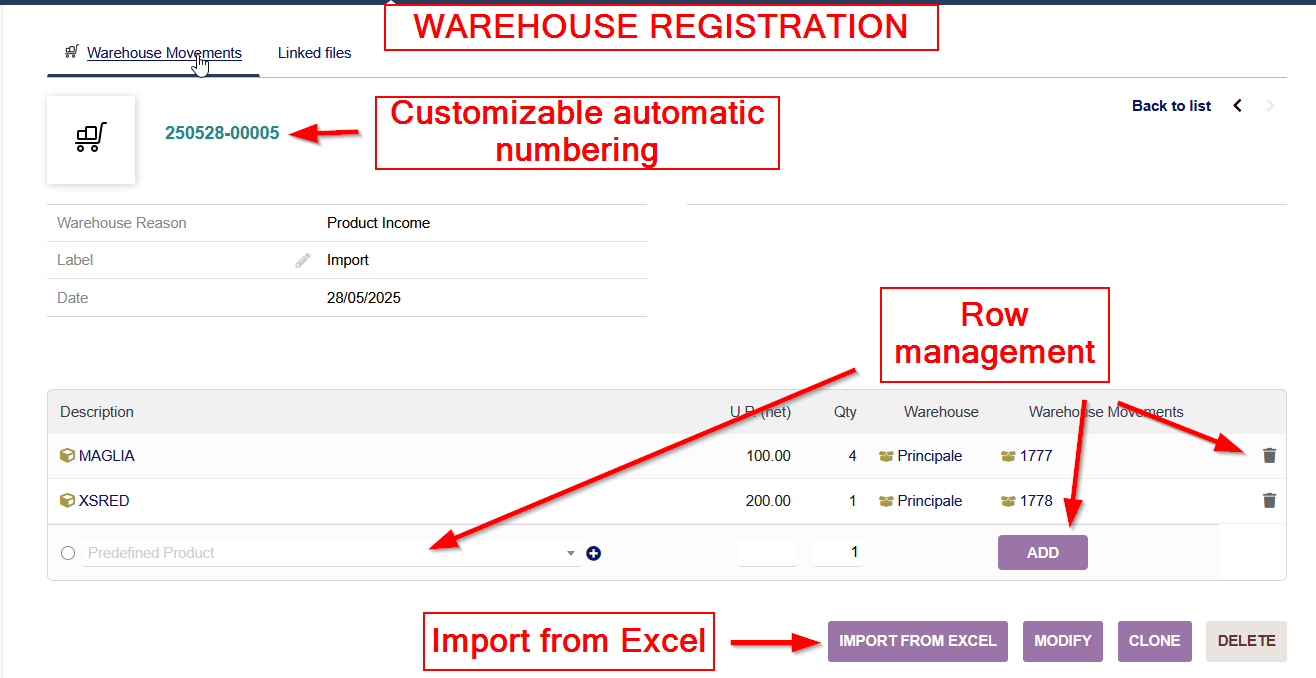Delete the MAGLIA row with trash icon
This screenshot has height=678, width=1316.
(1270, 456)
